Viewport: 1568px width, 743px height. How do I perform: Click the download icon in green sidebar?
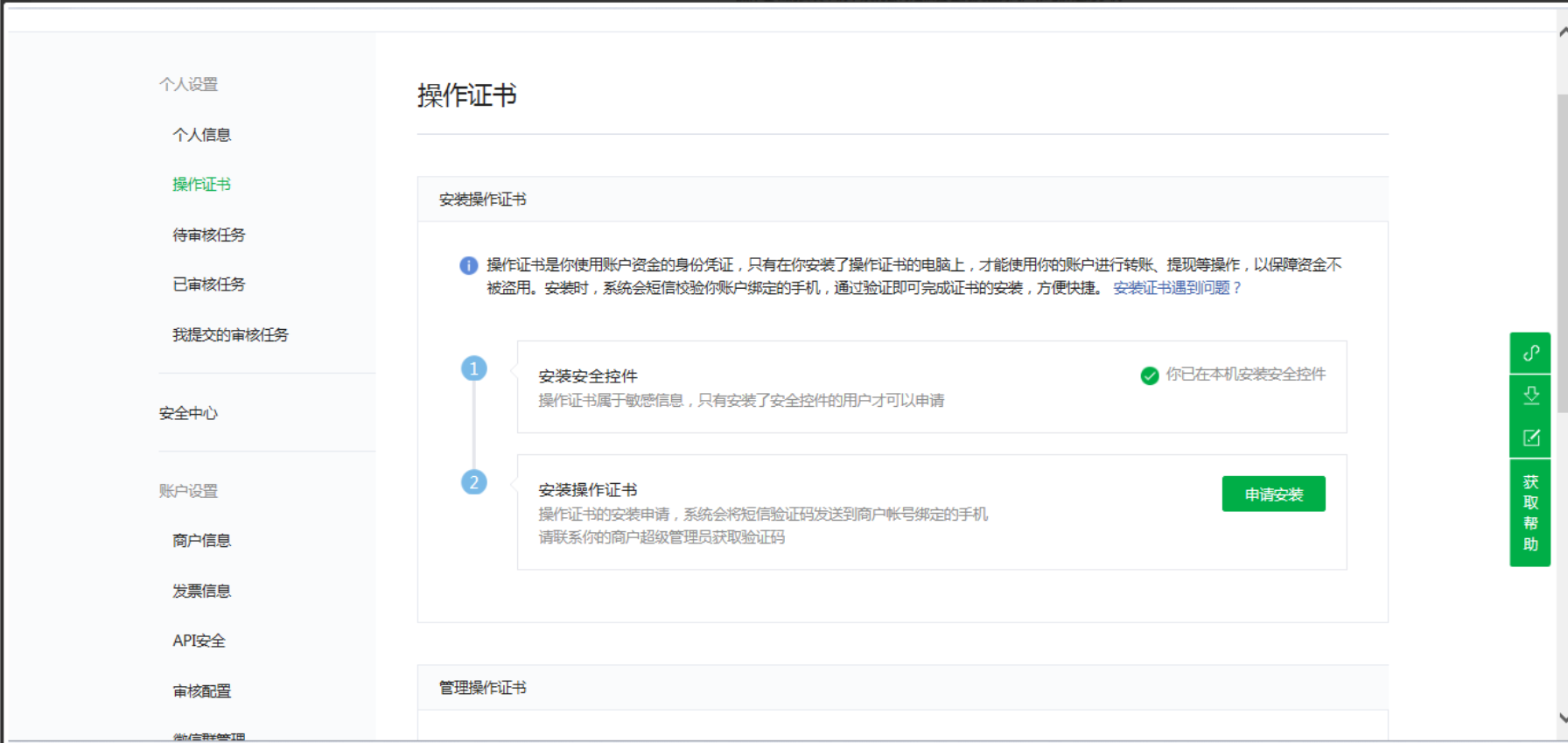1530,396
